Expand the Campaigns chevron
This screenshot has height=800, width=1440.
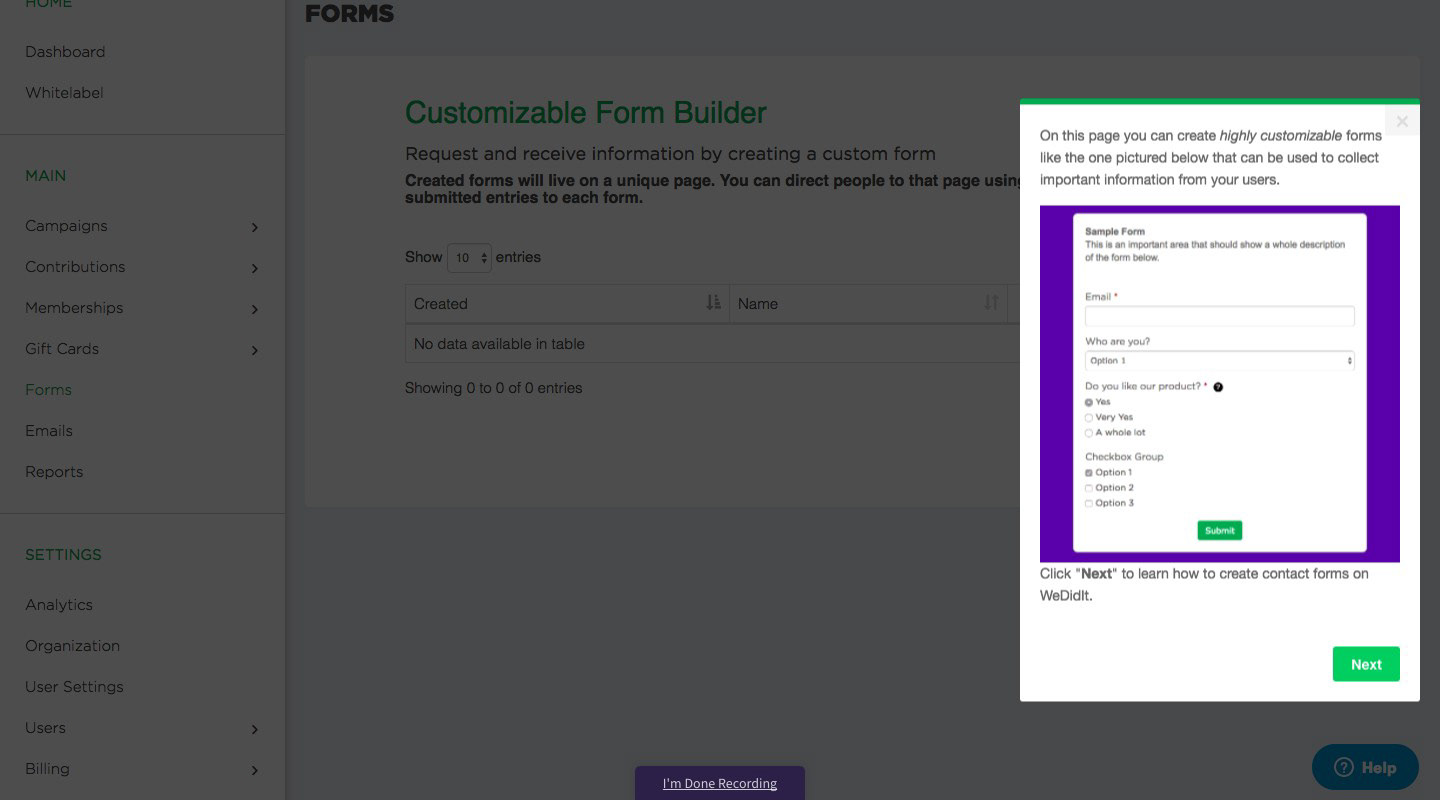tap(255, 227)
